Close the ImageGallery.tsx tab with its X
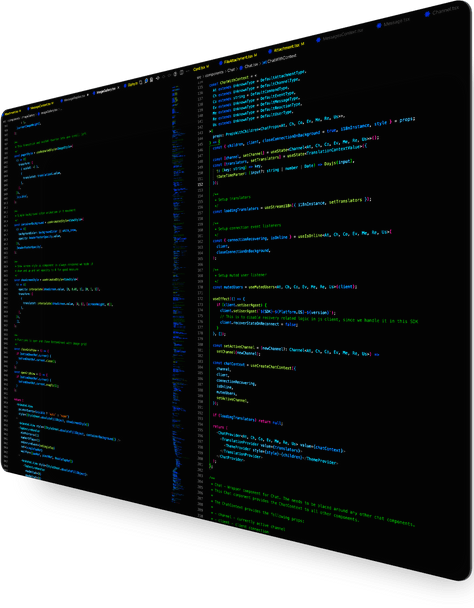Screen dimensions: 474x608 118,88
